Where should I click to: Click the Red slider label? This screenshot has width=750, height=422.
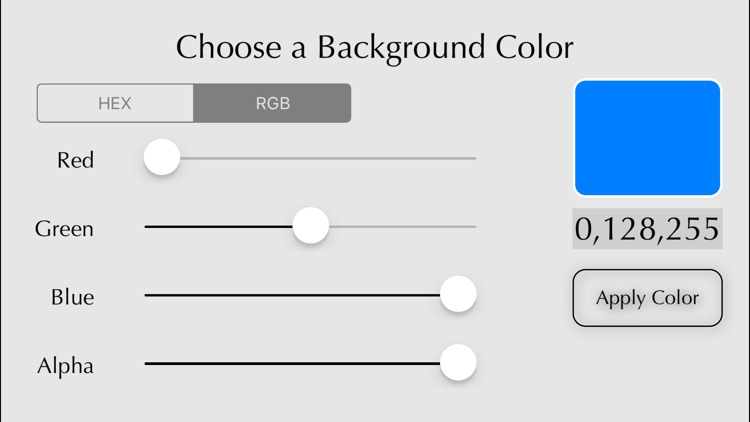pos(76,160)
